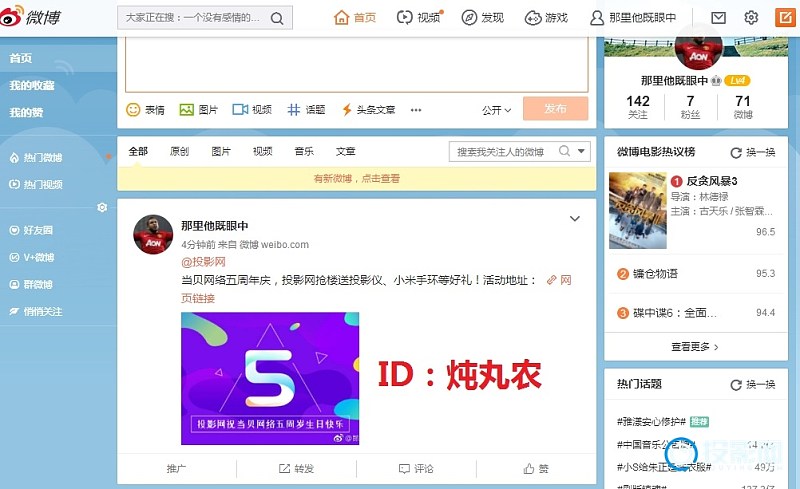Open the 7 粉丝 followers count
The image size is (800, 489).
click(x=690, y=107)
